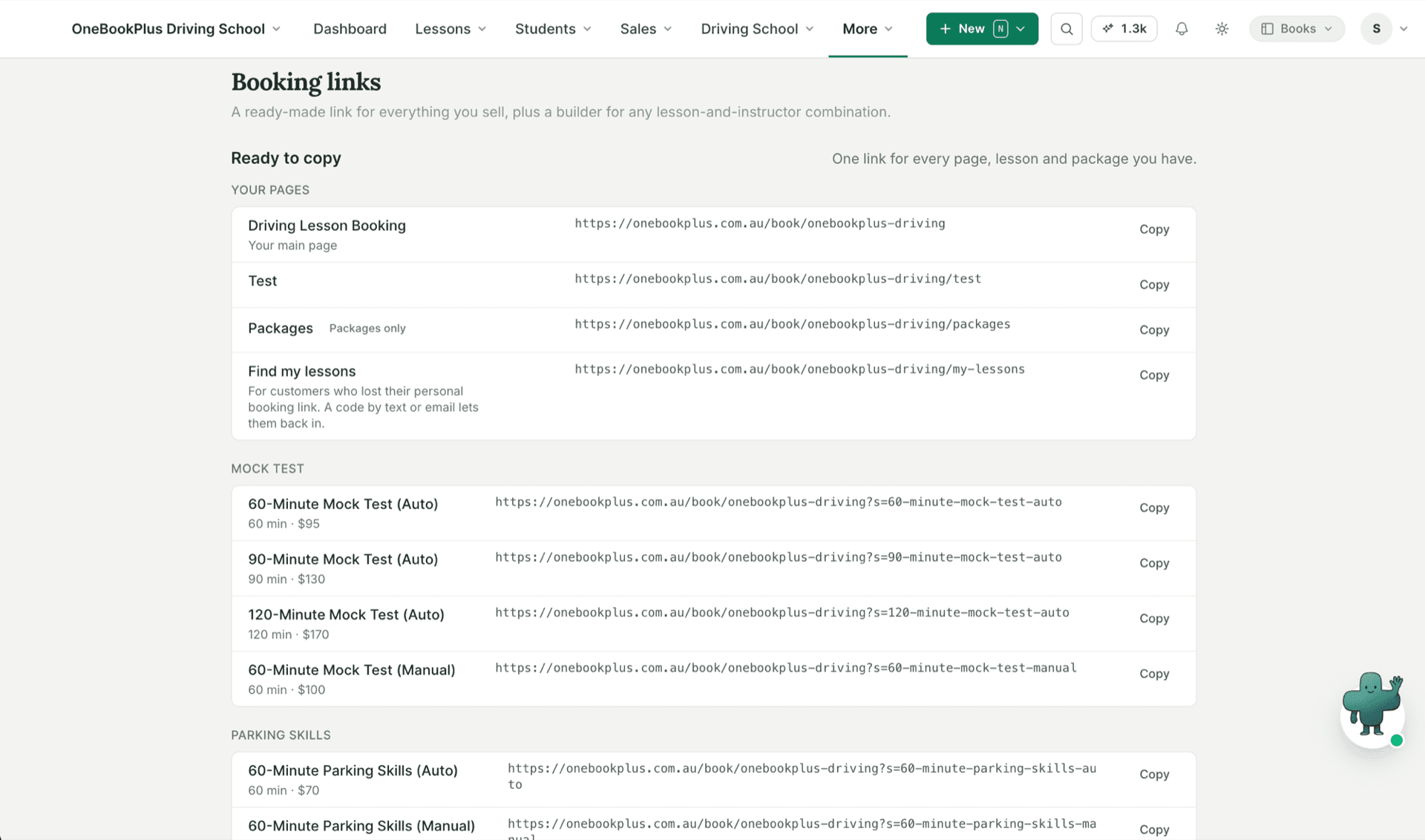Image resolution: width=1425 pixels, height=840 pixels.
Task: Open the search icon in top bar
Action: click(1067, 29)
